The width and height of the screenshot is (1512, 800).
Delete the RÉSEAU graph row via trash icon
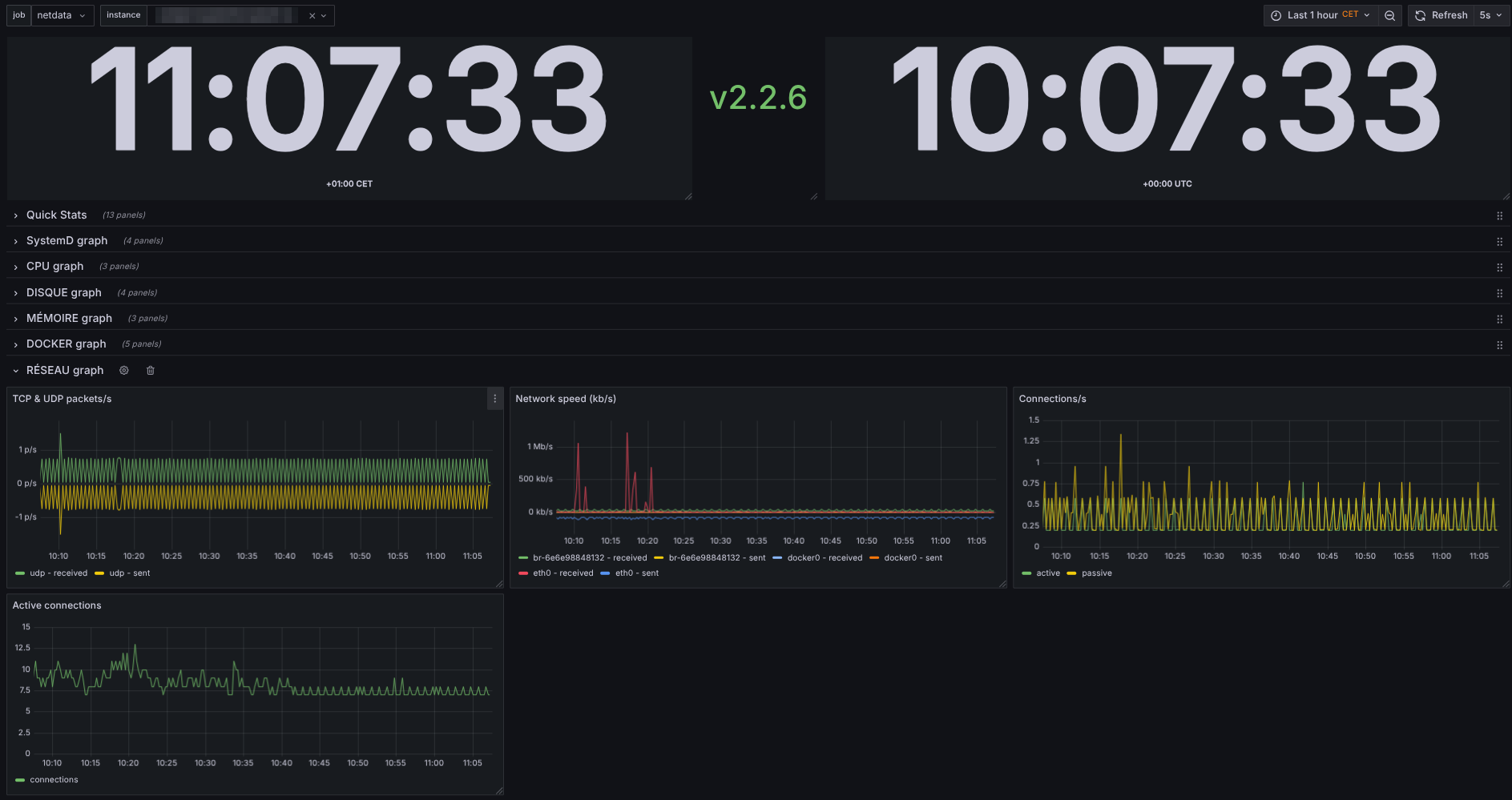151,371
